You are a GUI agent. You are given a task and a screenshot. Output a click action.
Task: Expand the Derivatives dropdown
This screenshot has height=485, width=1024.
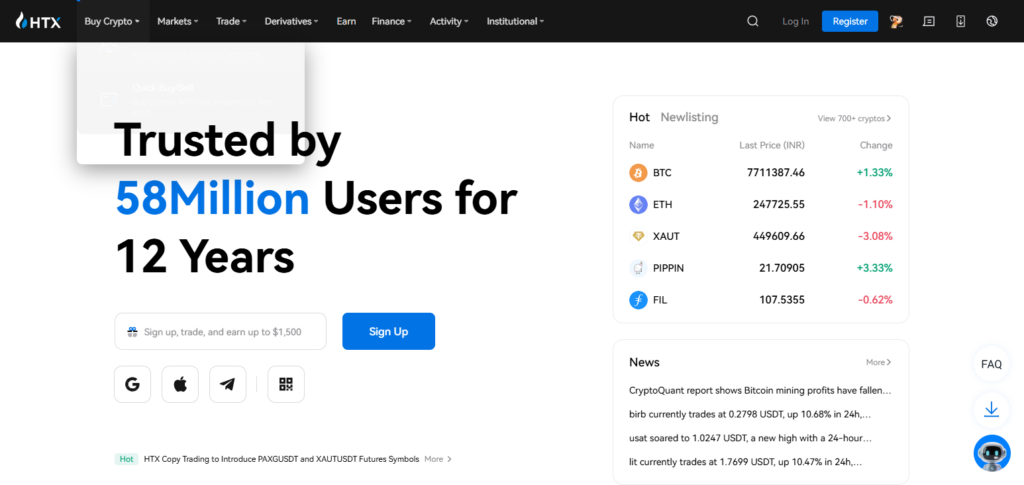(x=291, y=21)
